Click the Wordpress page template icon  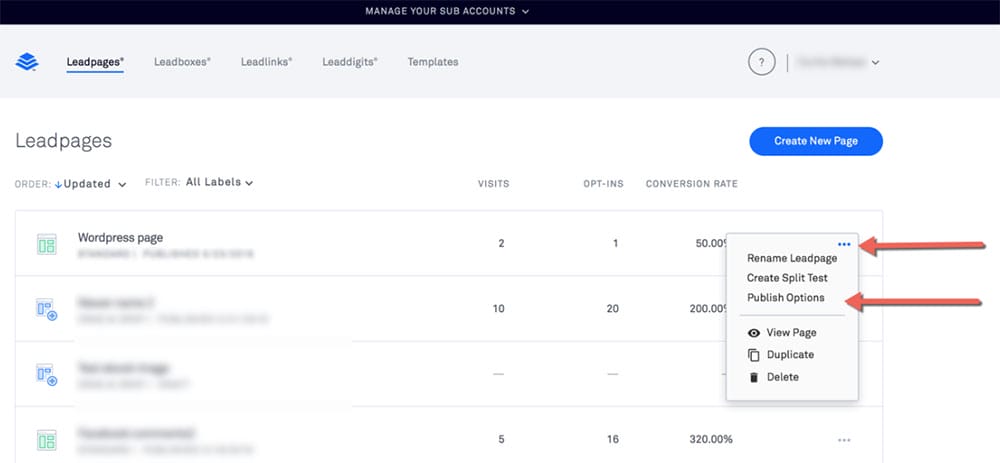click(x=46, y=244)
